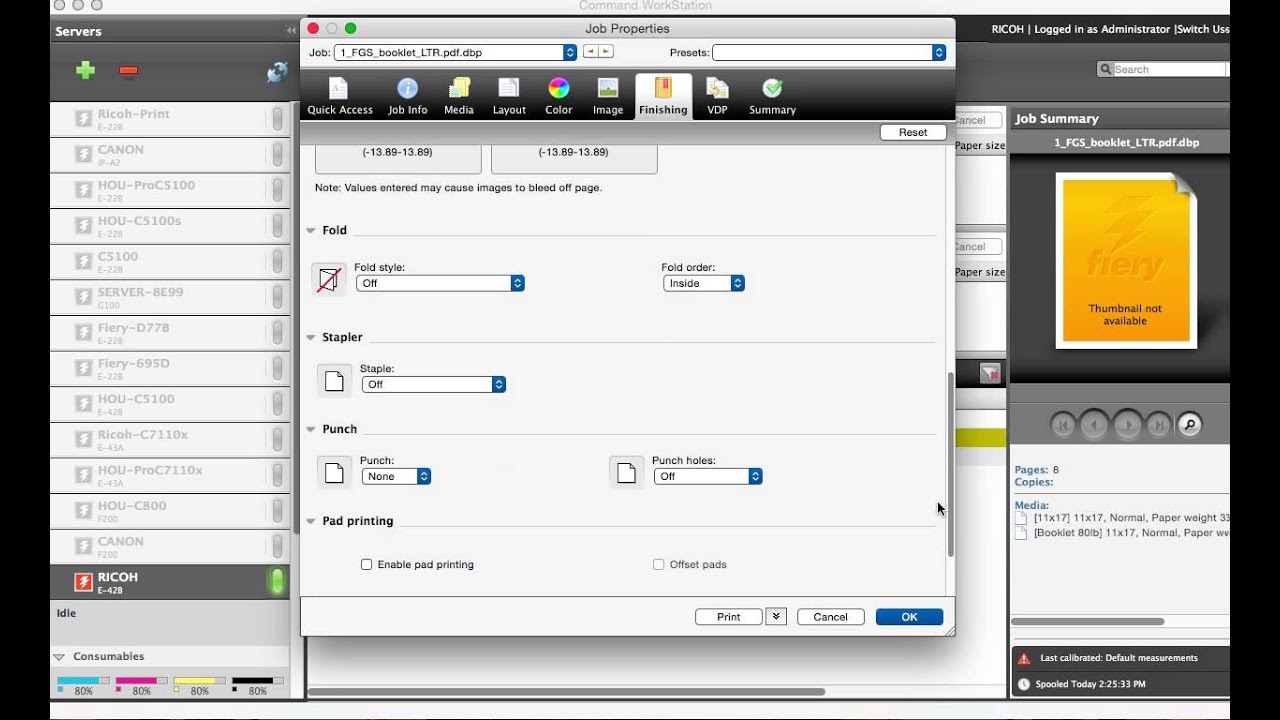Click the page icon beside Punch holes

pyautogui.click(x=626, y=472)
